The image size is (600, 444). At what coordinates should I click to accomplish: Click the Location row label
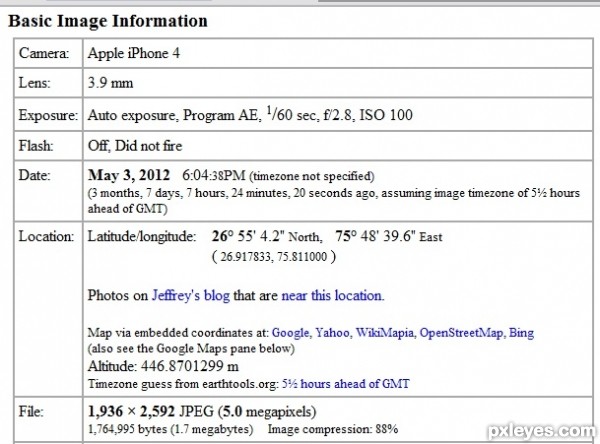[x=46, y=236]
